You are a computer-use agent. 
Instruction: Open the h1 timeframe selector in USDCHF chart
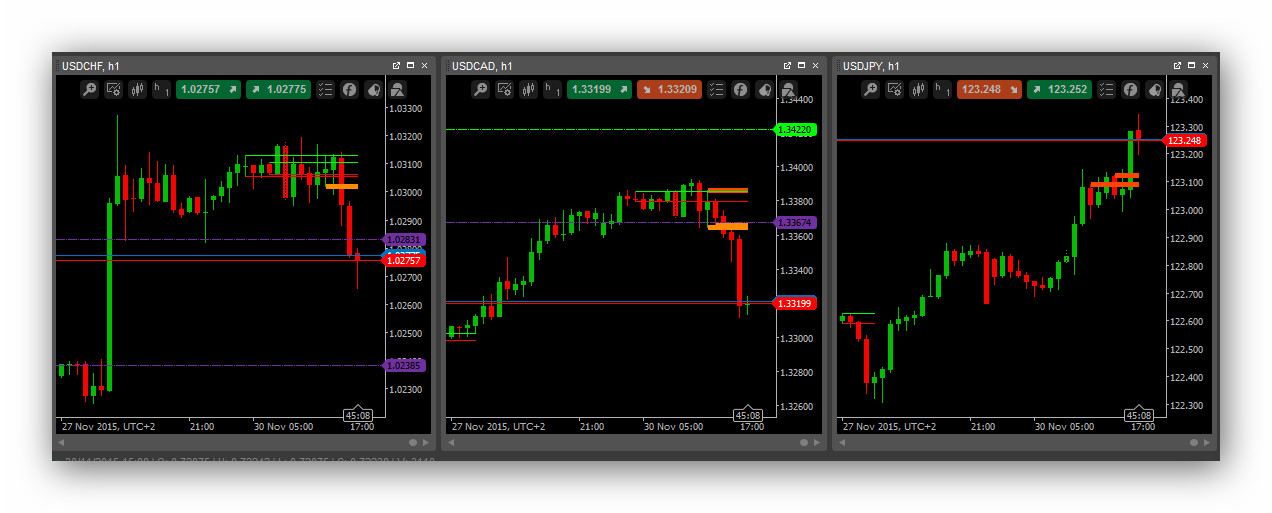(x=162, y=89)
